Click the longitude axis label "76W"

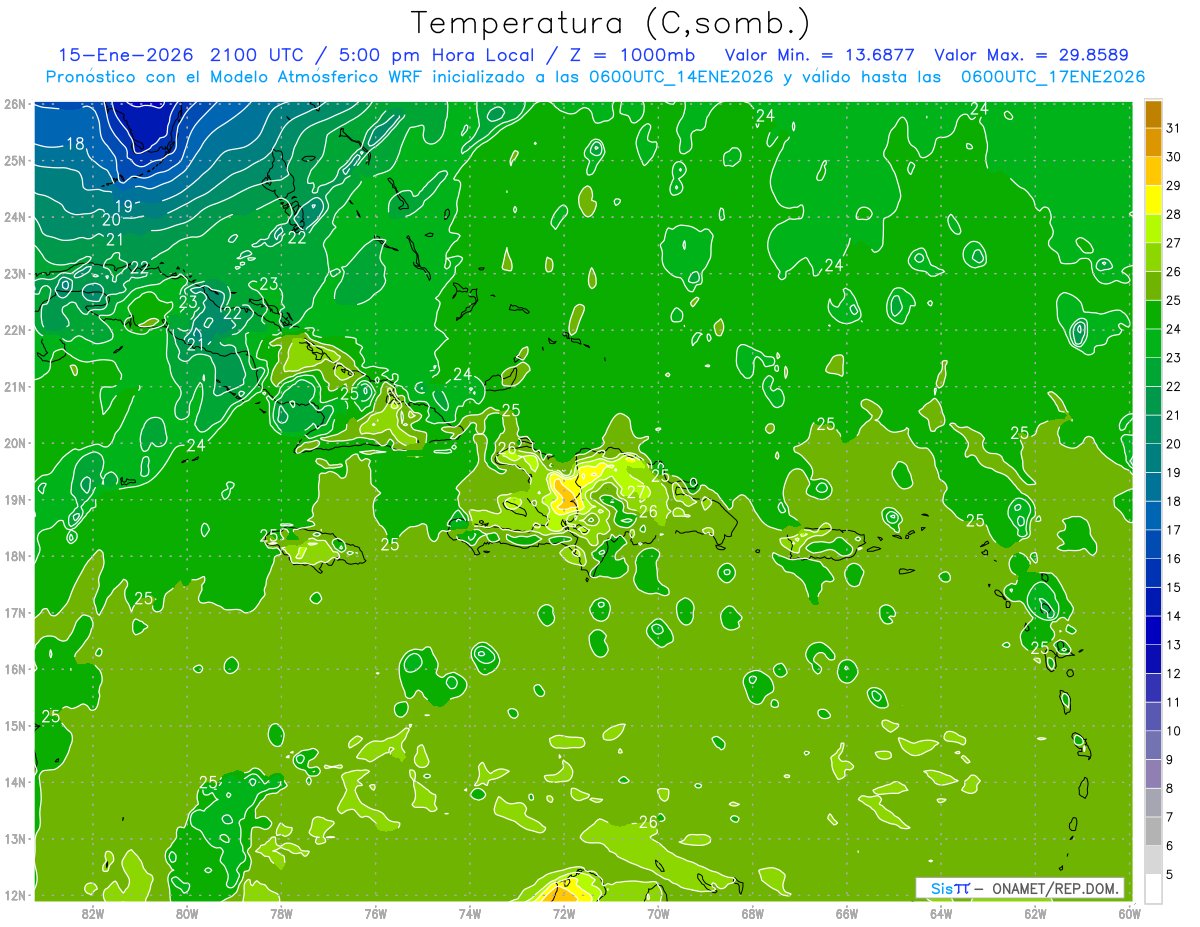click(x=375, y=913)
